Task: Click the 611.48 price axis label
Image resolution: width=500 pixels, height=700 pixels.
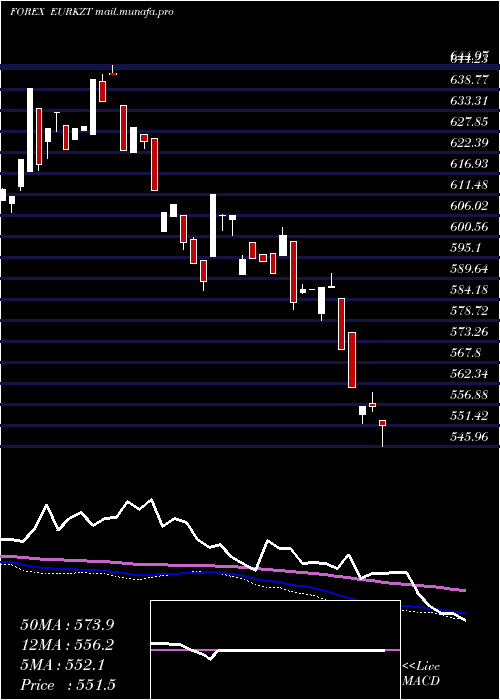Action: pyautogui.click(x=468, y=185)
